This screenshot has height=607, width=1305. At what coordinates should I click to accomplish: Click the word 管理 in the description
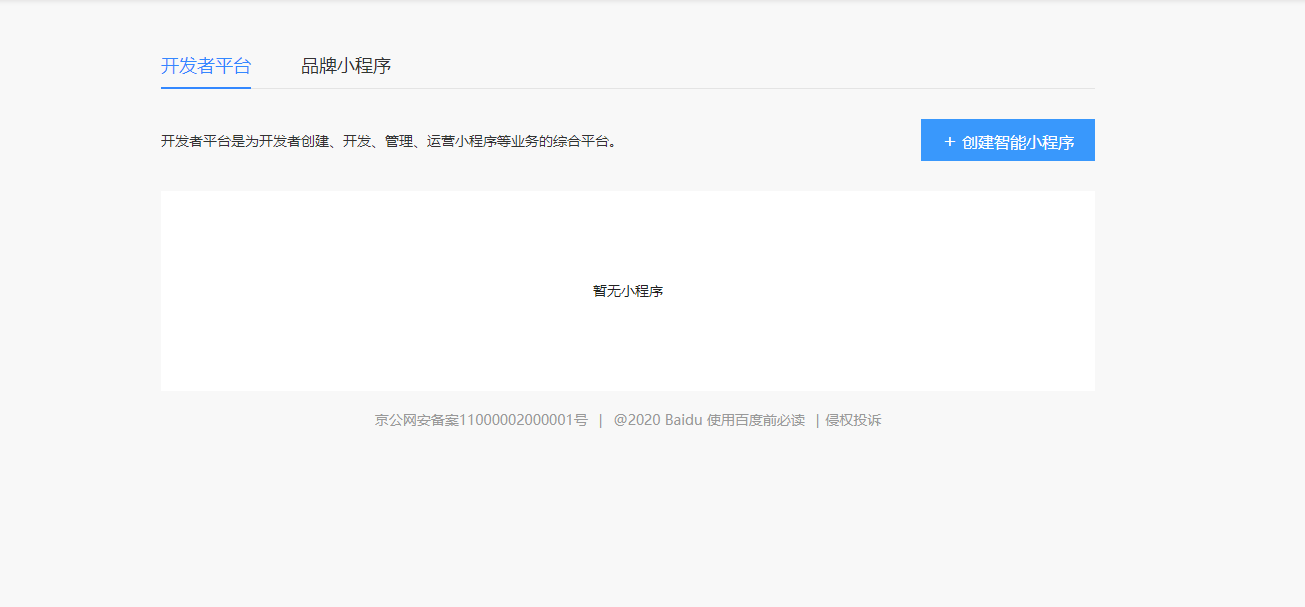399,142
